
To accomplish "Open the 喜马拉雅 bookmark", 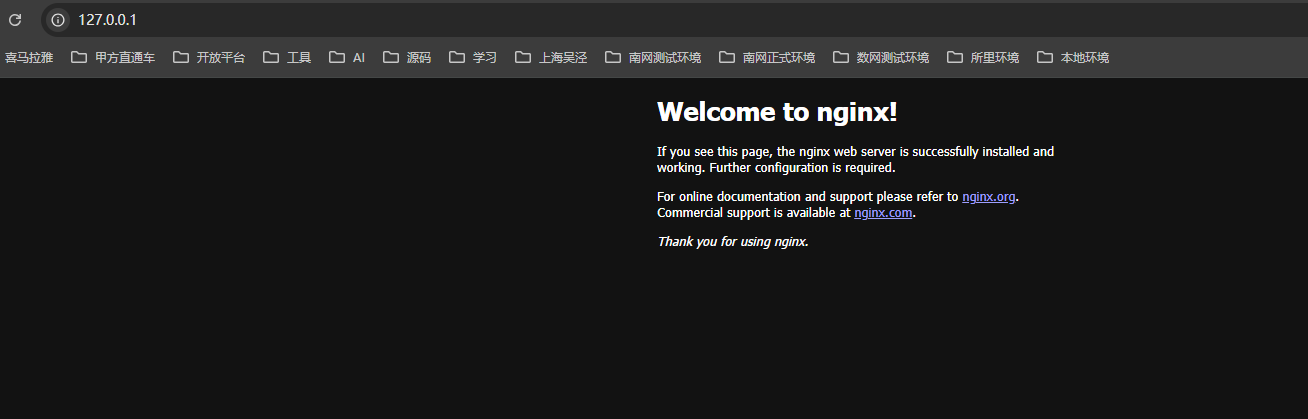I will coord(29,58).
